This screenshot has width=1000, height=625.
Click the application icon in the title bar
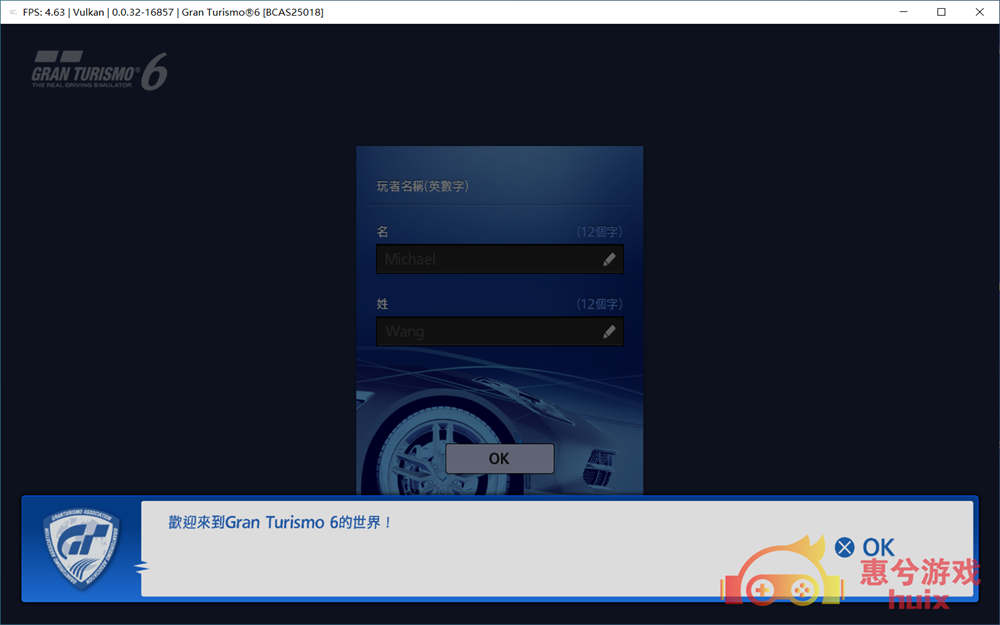[11, 12]
